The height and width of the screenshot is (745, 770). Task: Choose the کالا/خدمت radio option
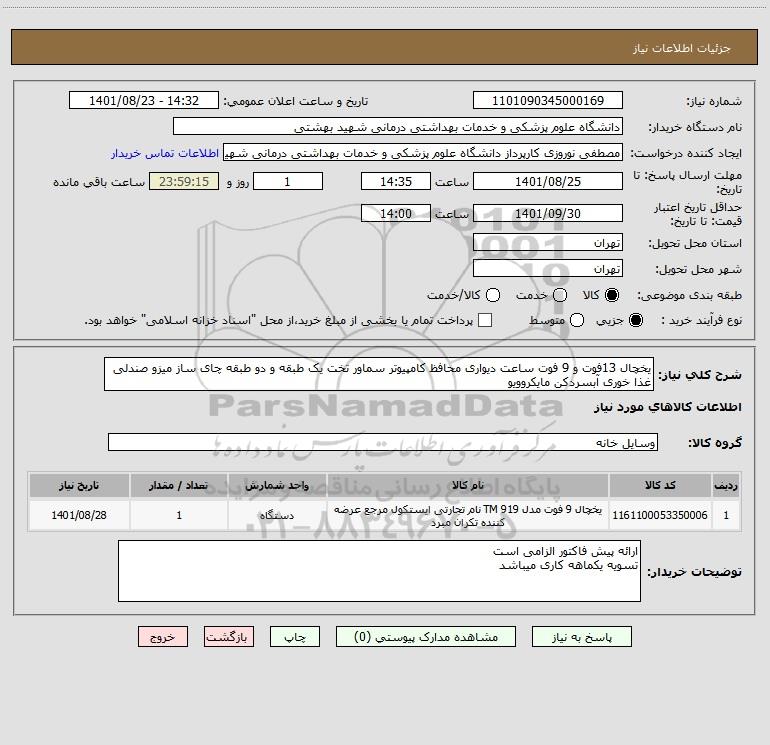coord(493,295)
